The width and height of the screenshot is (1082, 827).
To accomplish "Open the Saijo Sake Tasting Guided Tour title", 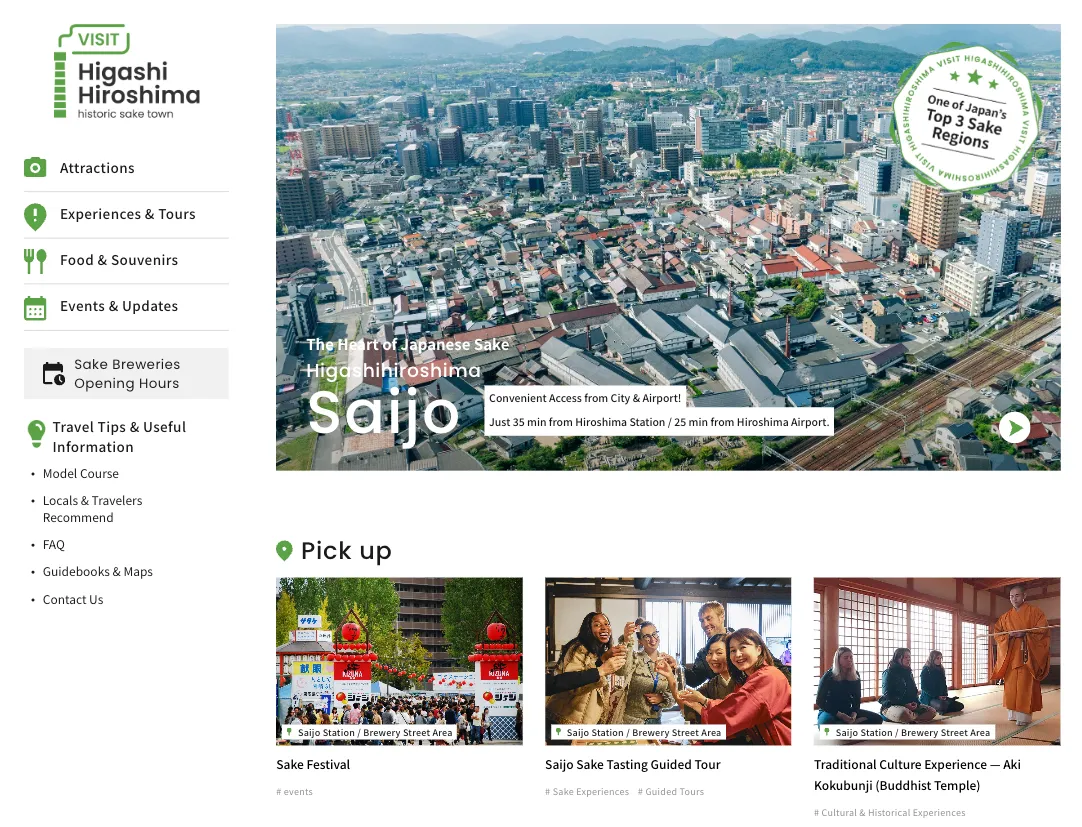I will point(632,765).
